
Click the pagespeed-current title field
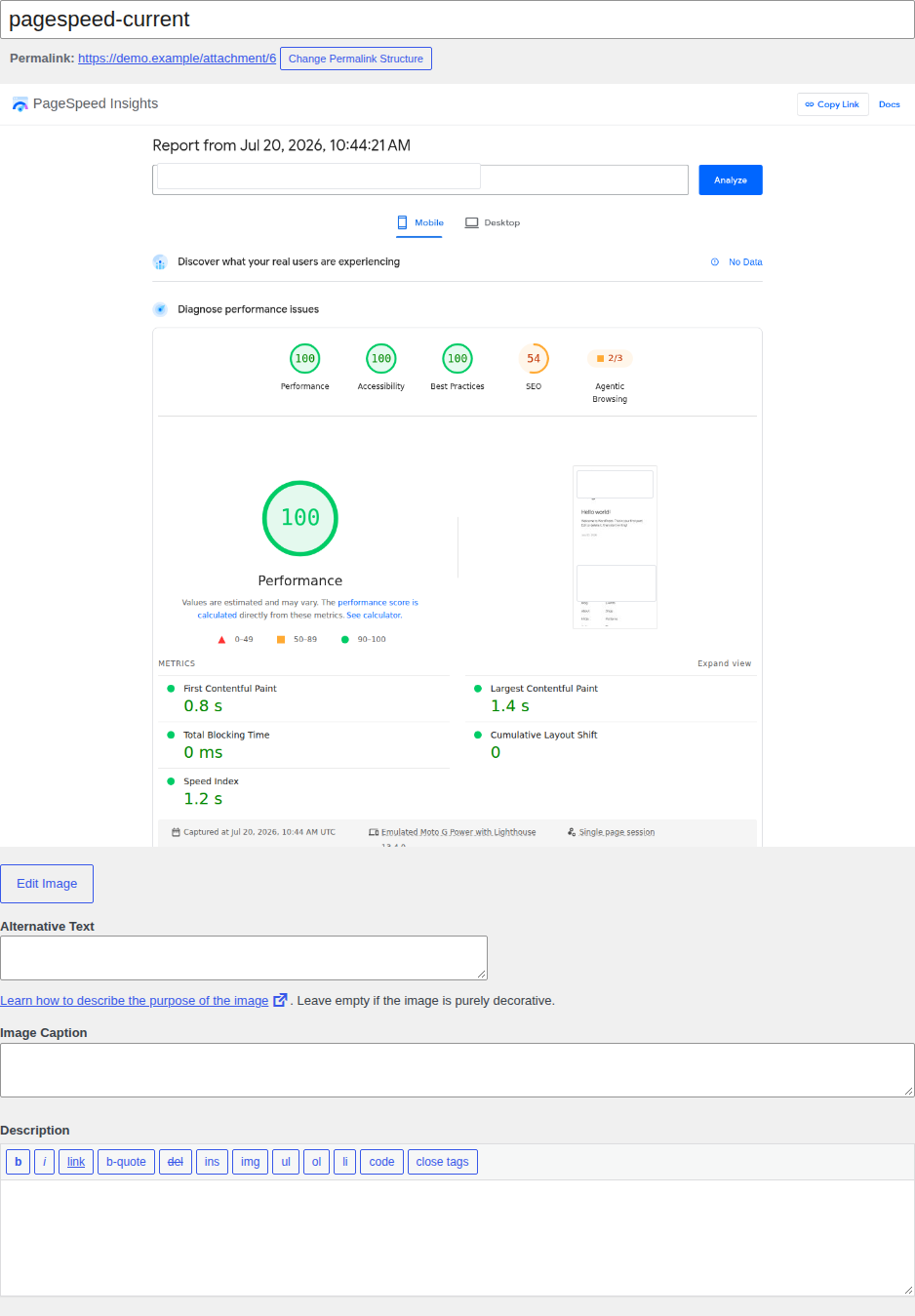[x=457, y=20]
